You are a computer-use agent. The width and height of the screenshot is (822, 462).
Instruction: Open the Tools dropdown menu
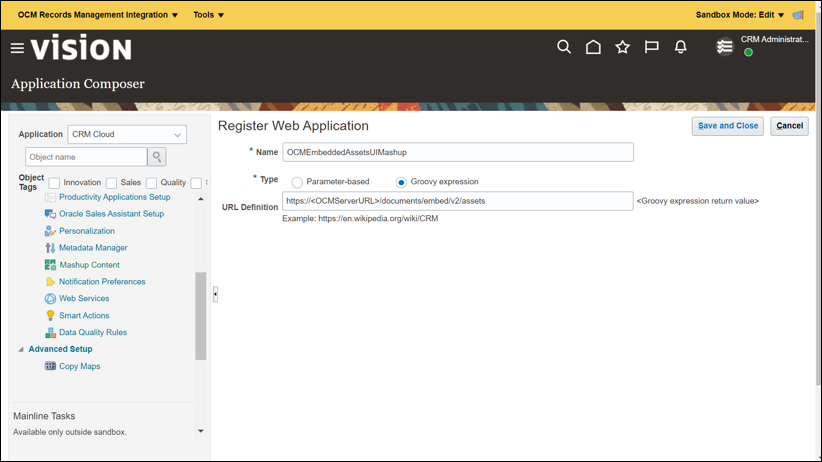[208, 15]
